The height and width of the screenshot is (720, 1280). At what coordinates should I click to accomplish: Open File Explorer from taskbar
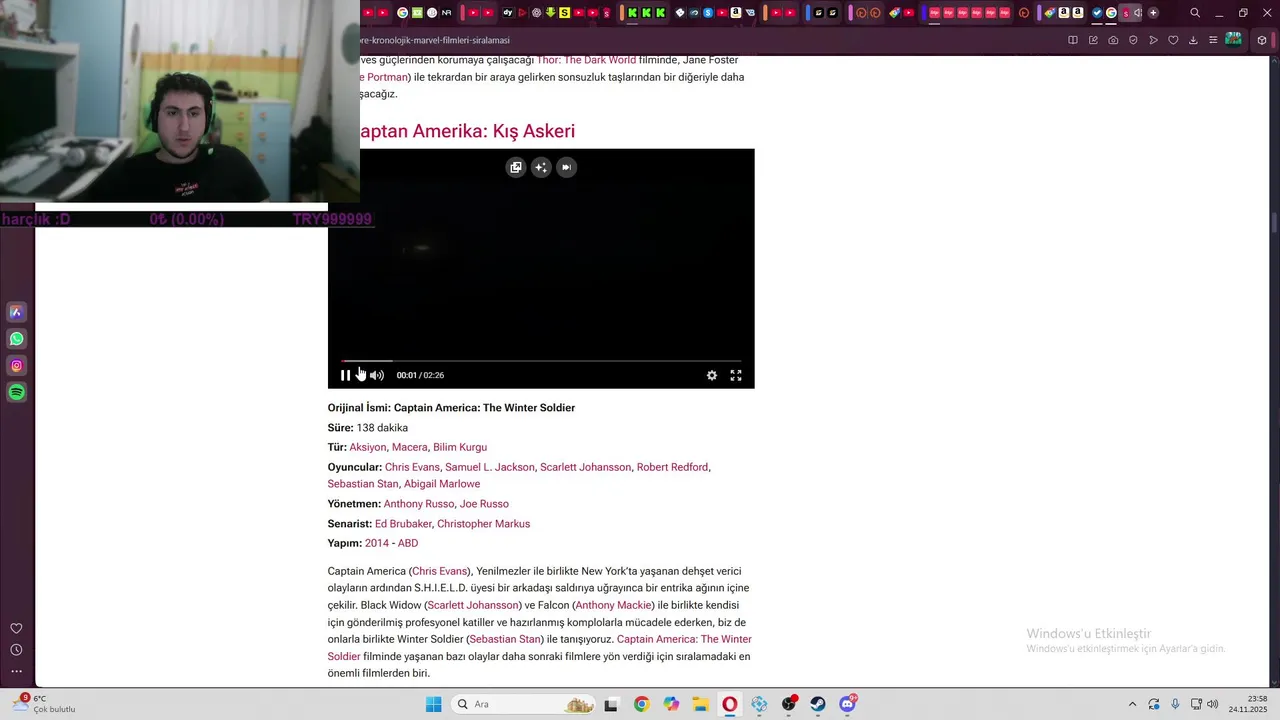click(700, 704)
